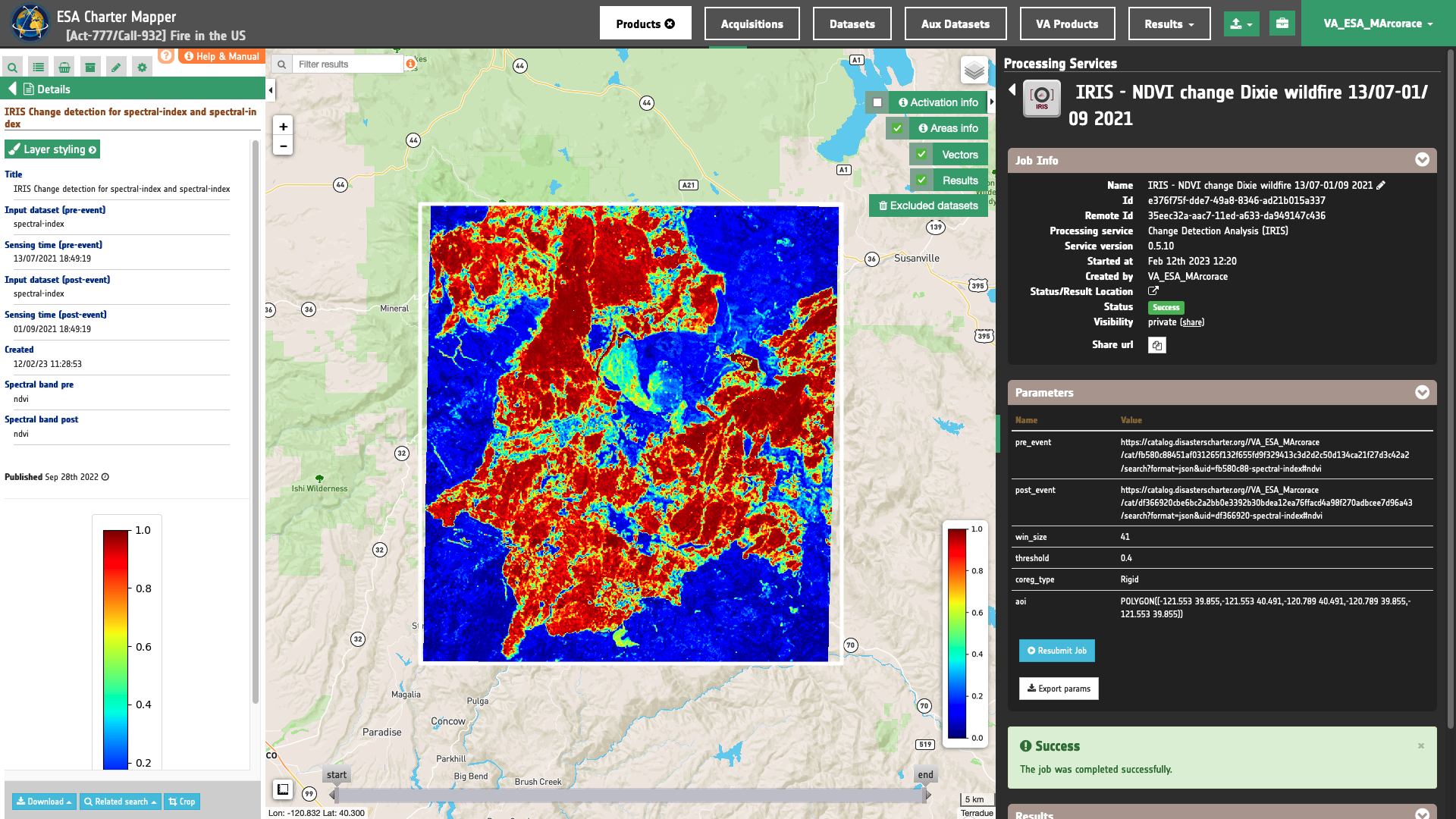1456x819 pixels.
Task: Open the Download dropdown
Action: [44, 802]
